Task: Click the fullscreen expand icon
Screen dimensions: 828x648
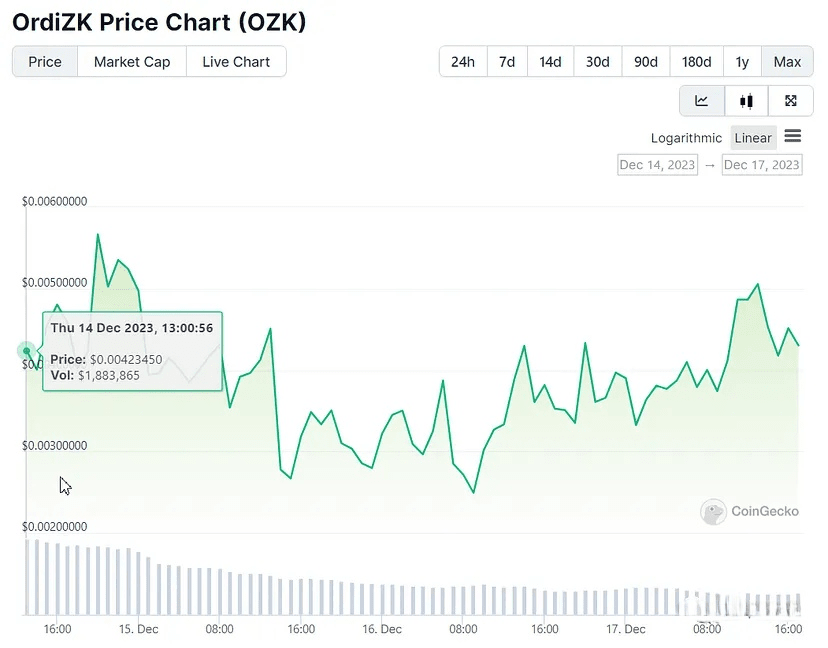Action: coord(791,101)
